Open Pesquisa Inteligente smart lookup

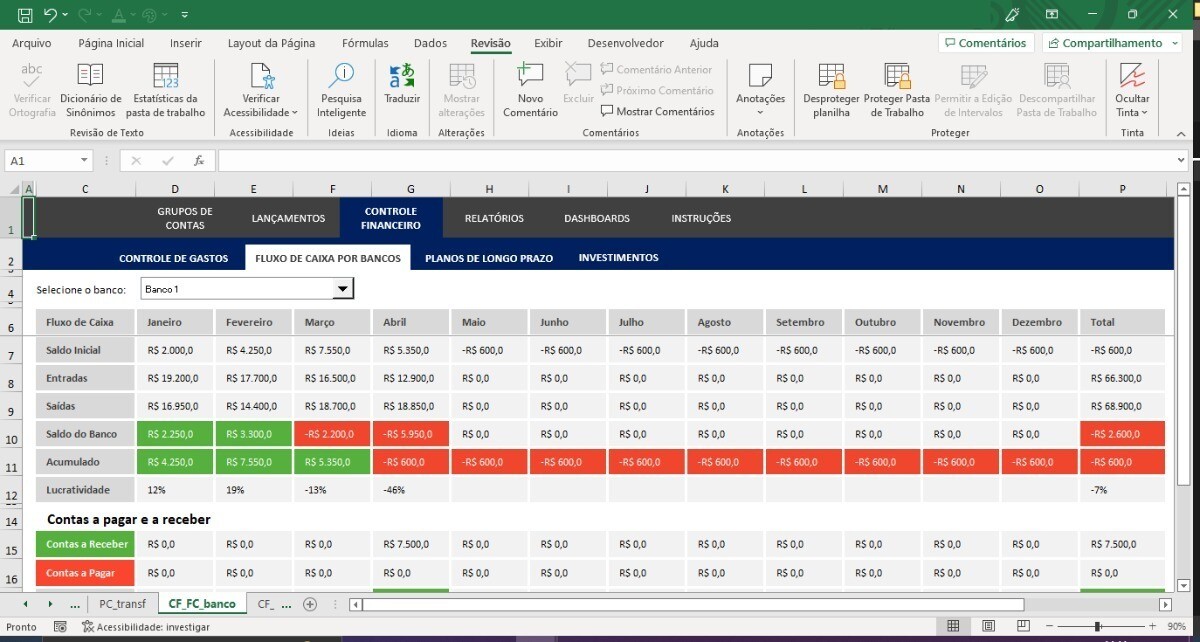342,77
